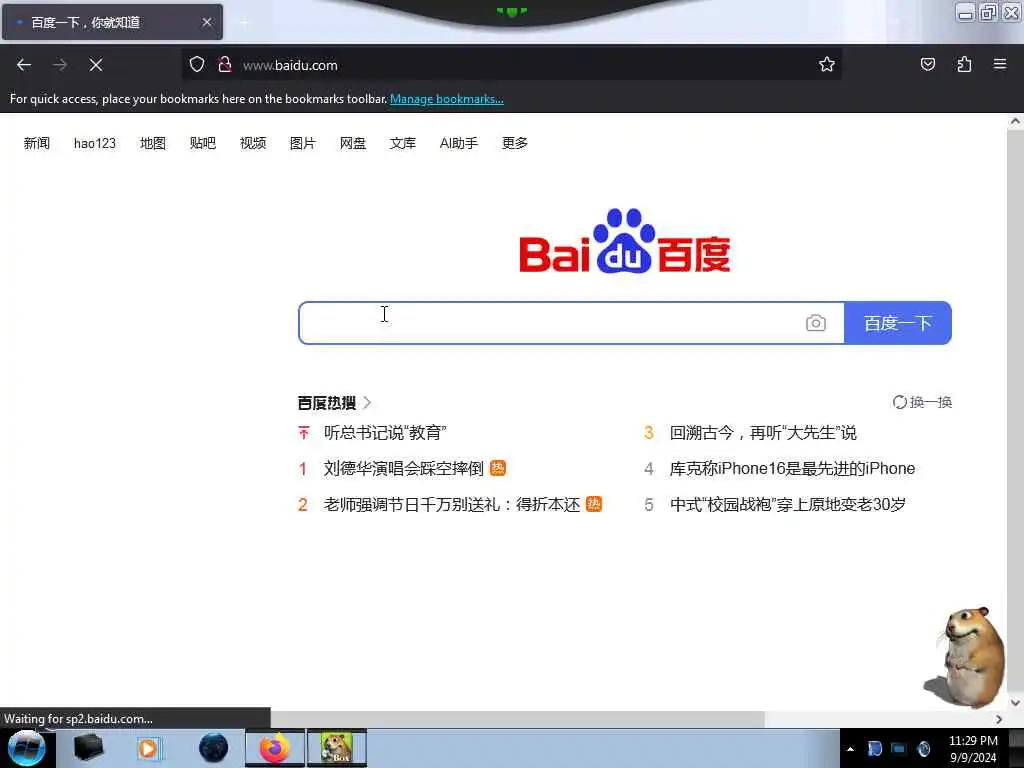Click the green indicator on the top notch
The height and width of the screenshot is (768, 1024).
(x=511, y=12)
